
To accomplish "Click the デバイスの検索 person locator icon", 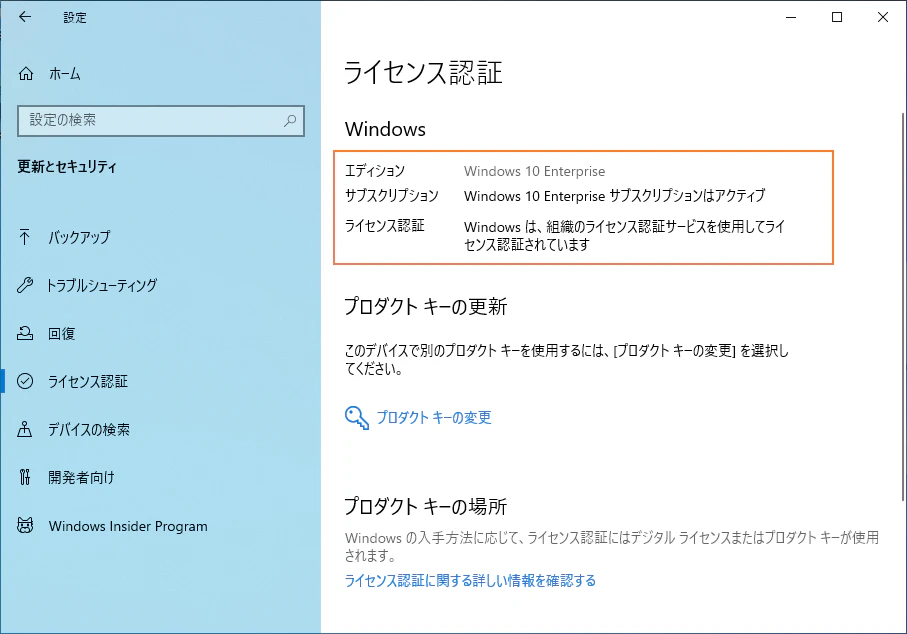I will (x=25, y=429).
